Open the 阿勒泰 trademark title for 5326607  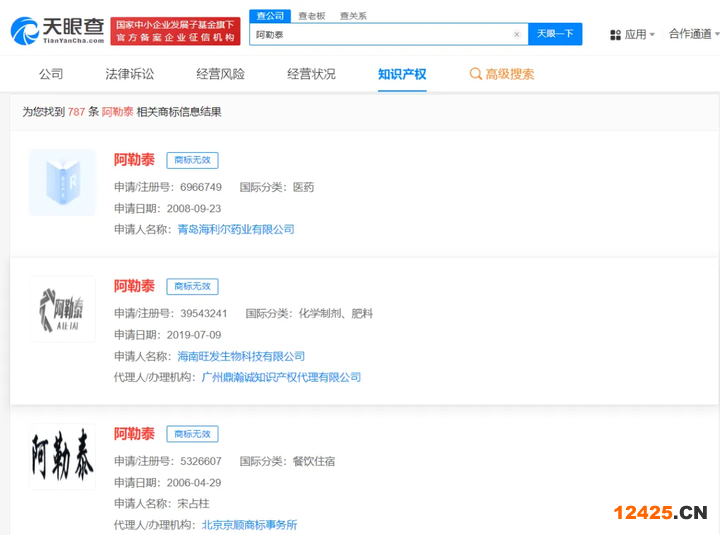pos(134,434)
